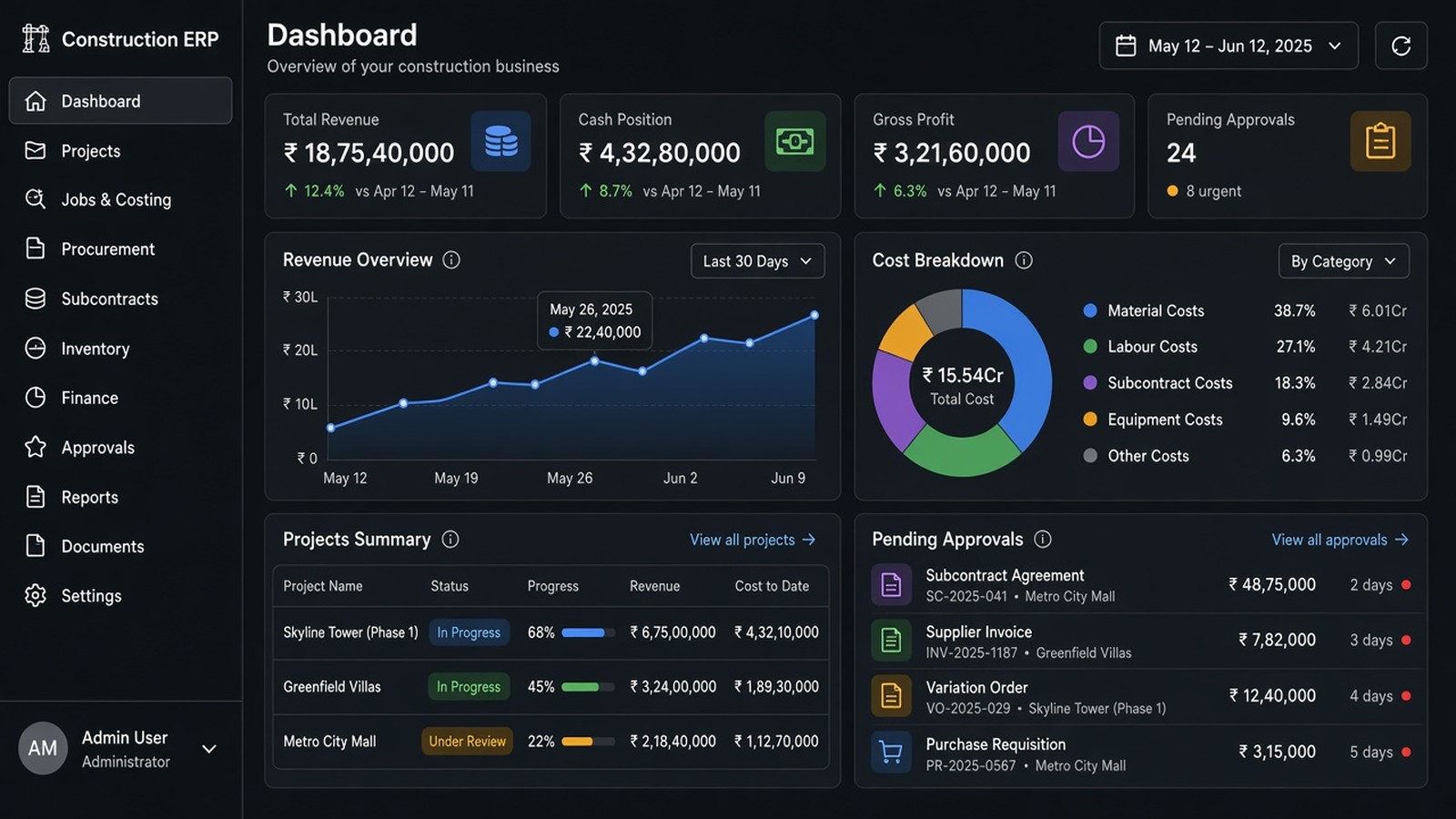Screen dimensions: 1456x819
Task: Click the Skyline Tower In Progress badge
Action: pos(469,632)
